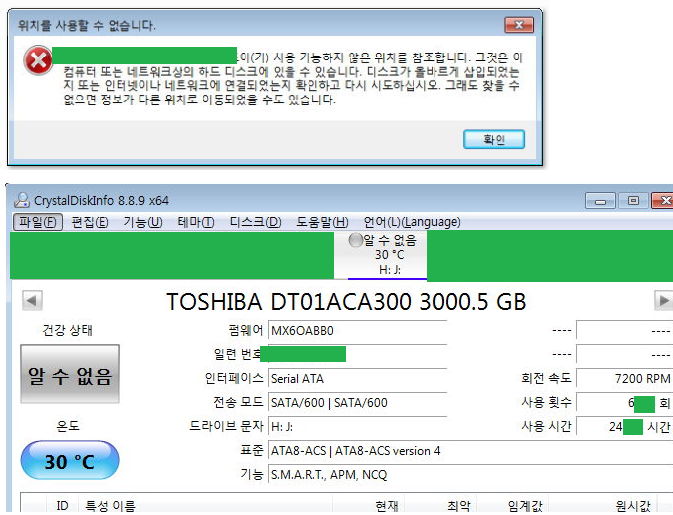Click the red error icon in dialog

coord(38,61)
